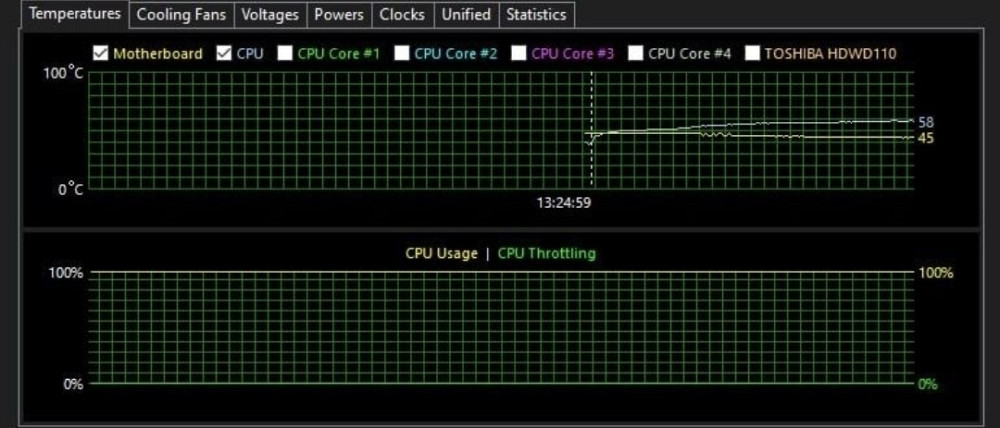This screenshot has width=1000, height=428.
Task: Click the CPU Throttling graph label
Action: tap(546, 254)
